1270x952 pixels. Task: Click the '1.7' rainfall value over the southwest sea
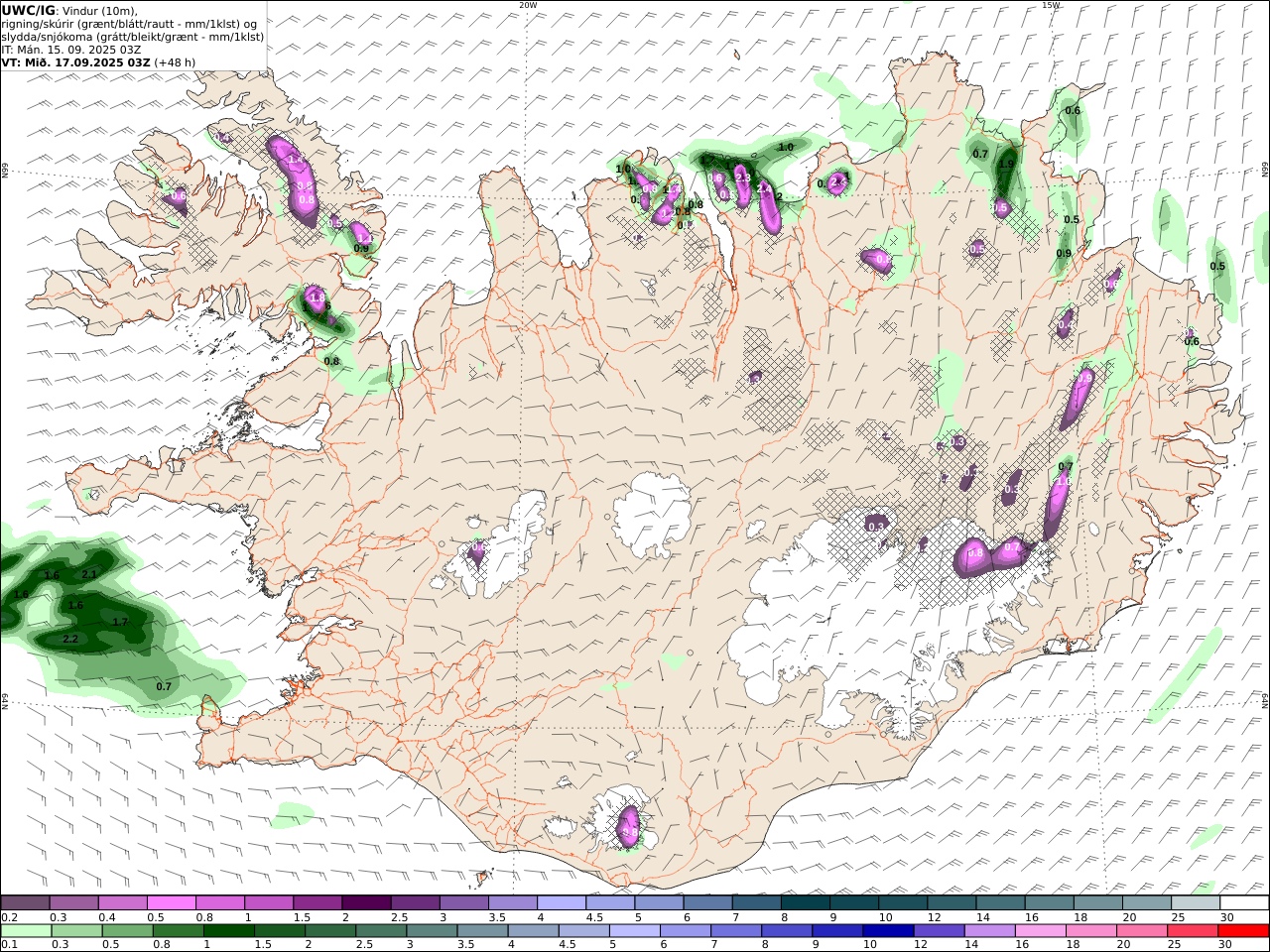coord(120,622)
